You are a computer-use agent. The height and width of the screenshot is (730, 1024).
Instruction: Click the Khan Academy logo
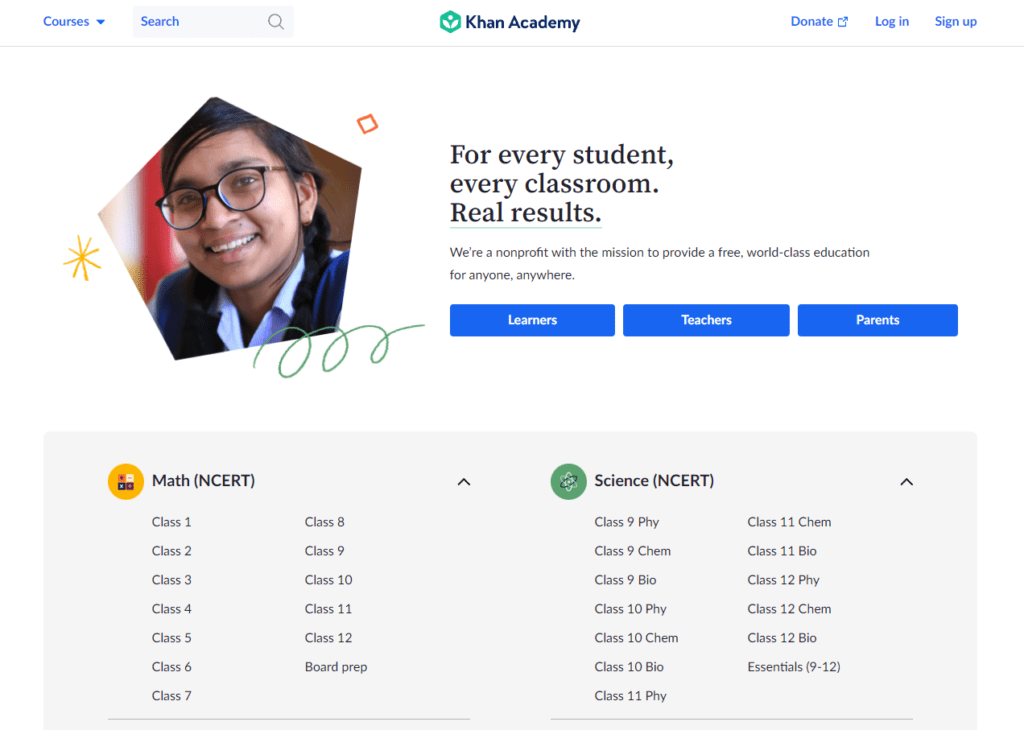click(510, 22)
